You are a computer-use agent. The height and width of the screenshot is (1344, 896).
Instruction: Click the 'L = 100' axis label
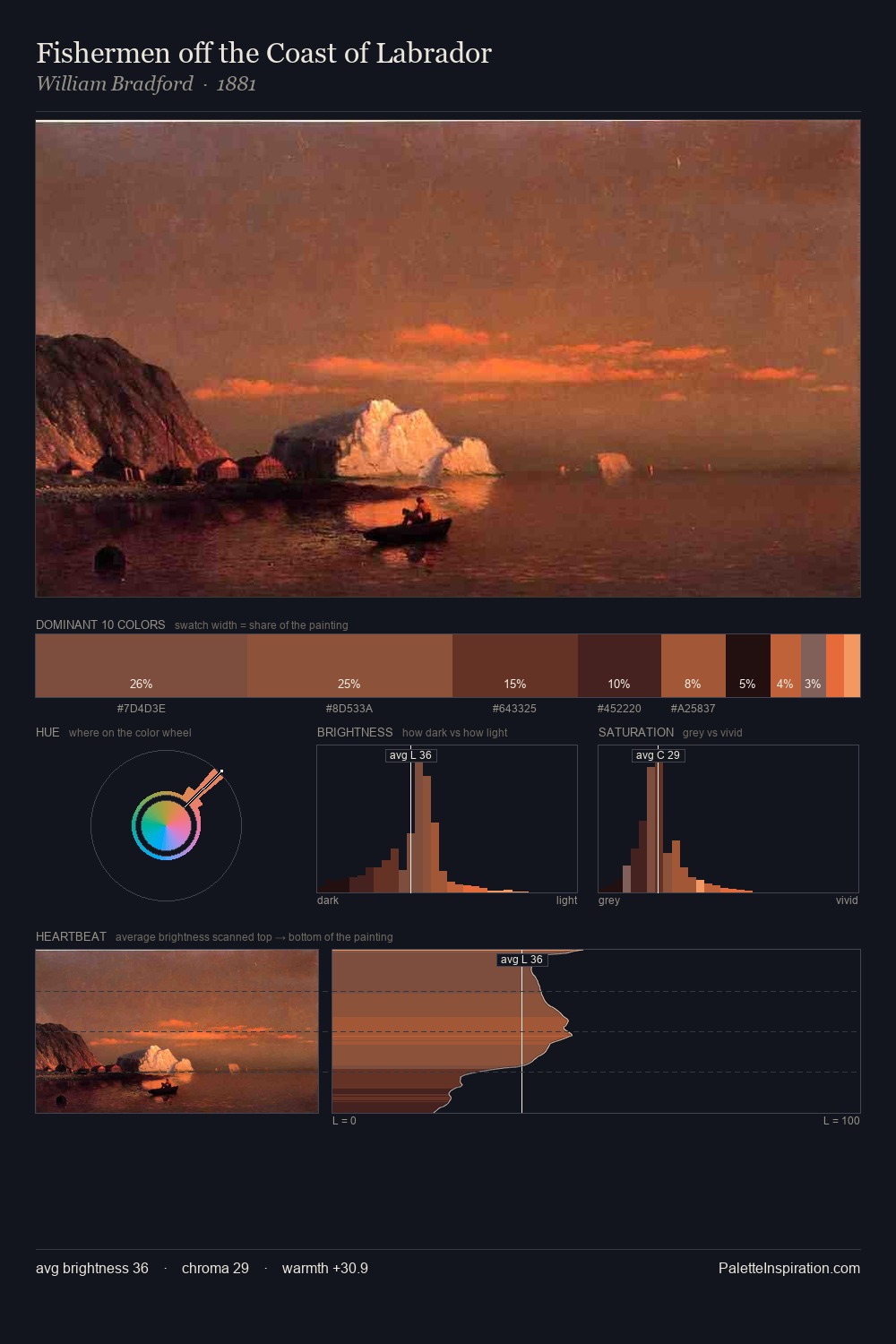[841, 1121]
